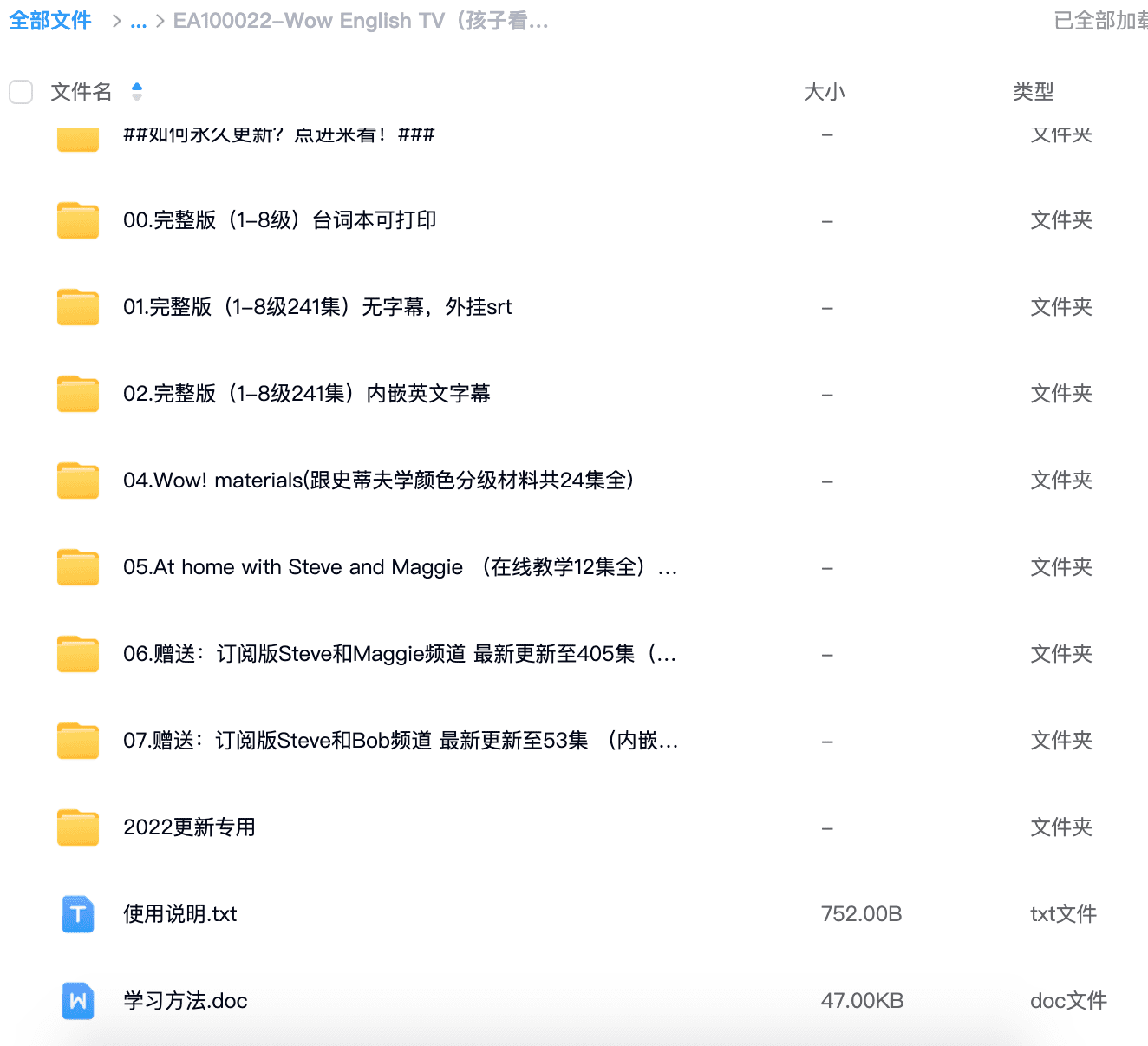Click the folder icon for 07.赠送 Steve和Bob频道
Viewport: 1148px width, 1046px height.
77,740
